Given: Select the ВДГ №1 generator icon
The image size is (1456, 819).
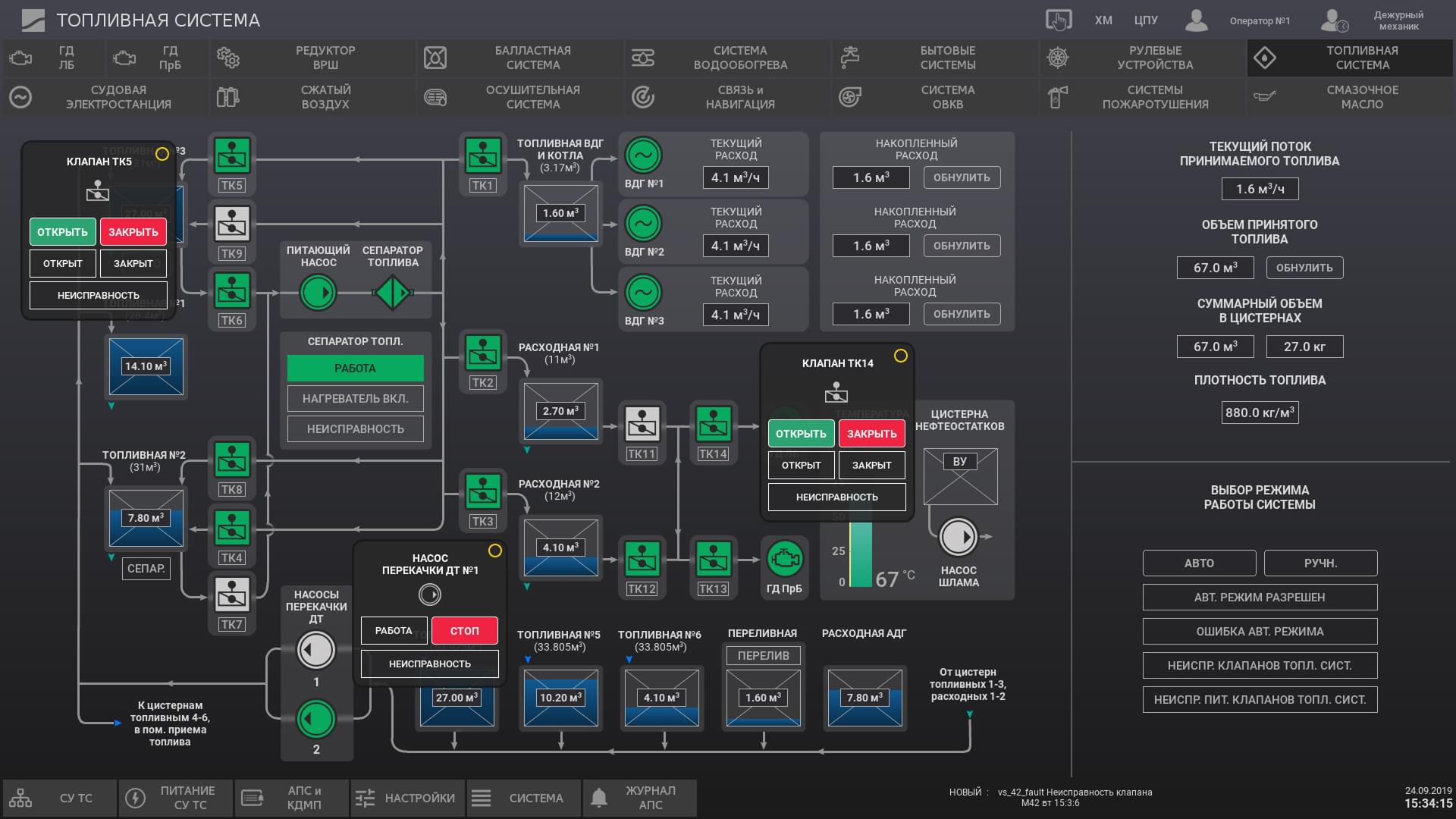Looking at the screenshot, I should pos(643,156).
